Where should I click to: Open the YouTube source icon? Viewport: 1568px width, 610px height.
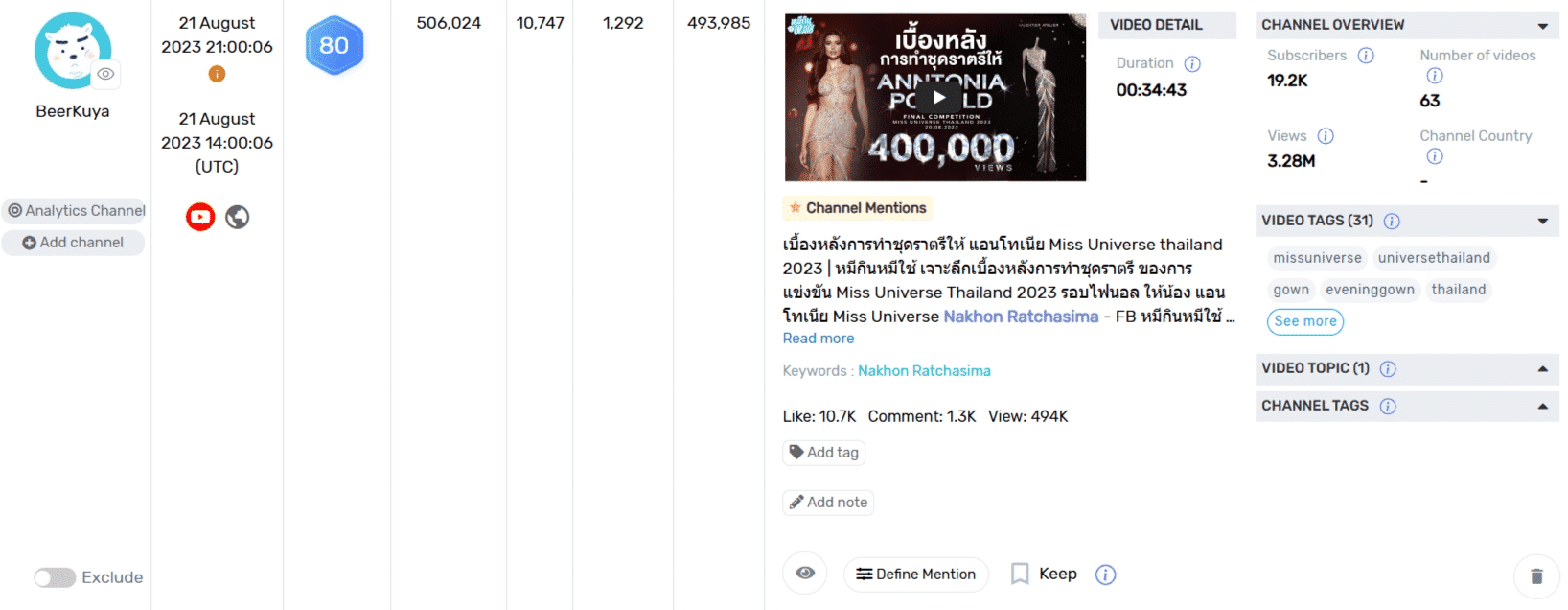pyautogui.click(x=200, y=217)
